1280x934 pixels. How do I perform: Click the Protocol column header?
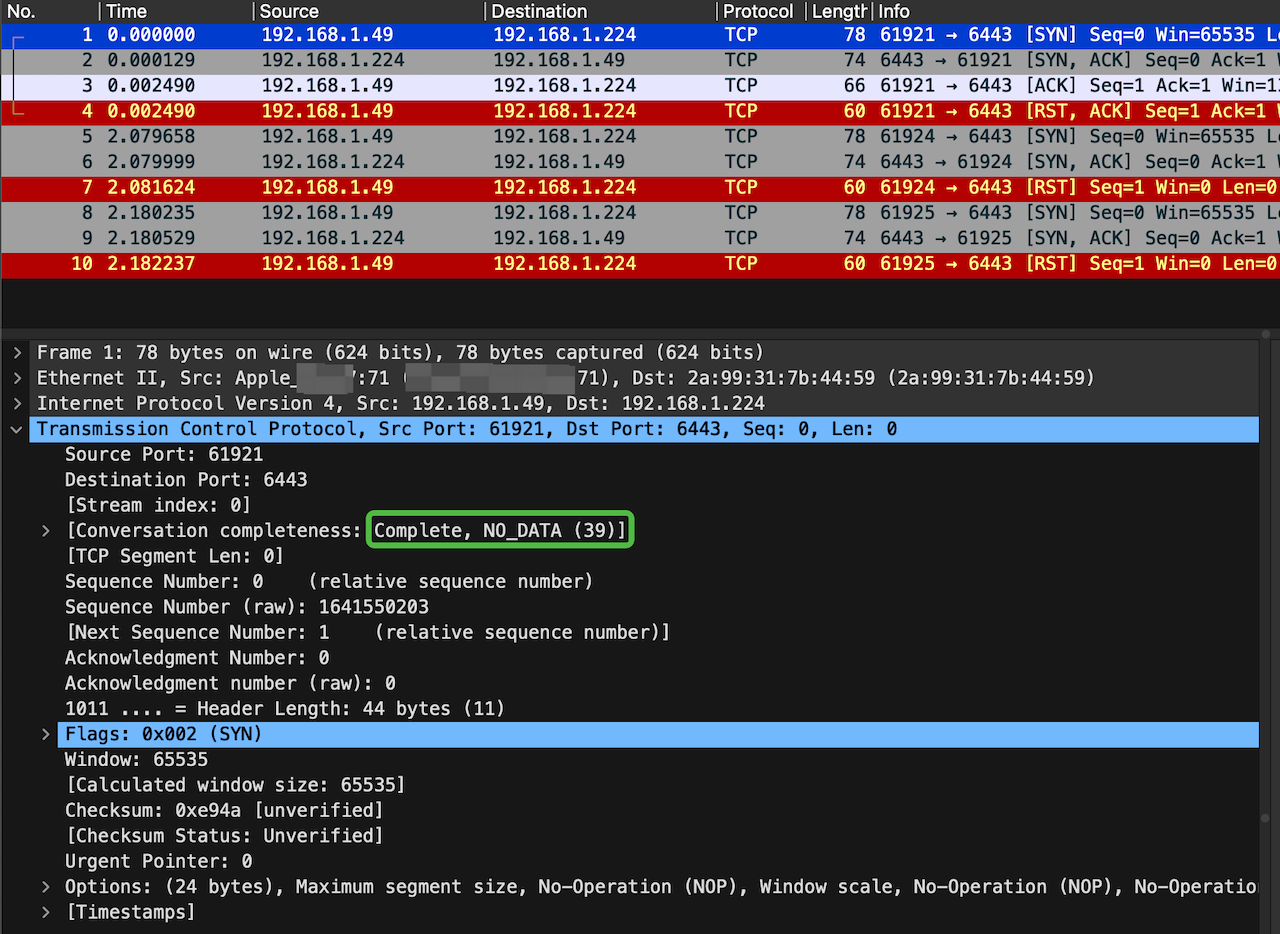[x=757, y=12]
